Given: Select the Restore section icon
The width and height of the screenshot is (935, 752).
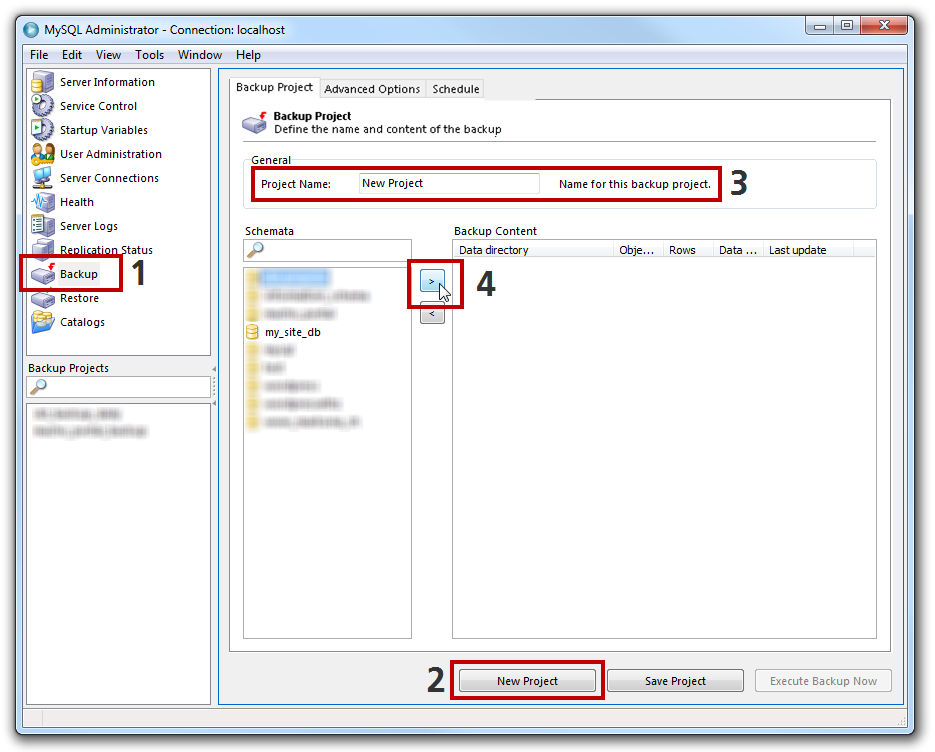Looking at the screenshot, I should click(43, 298).
